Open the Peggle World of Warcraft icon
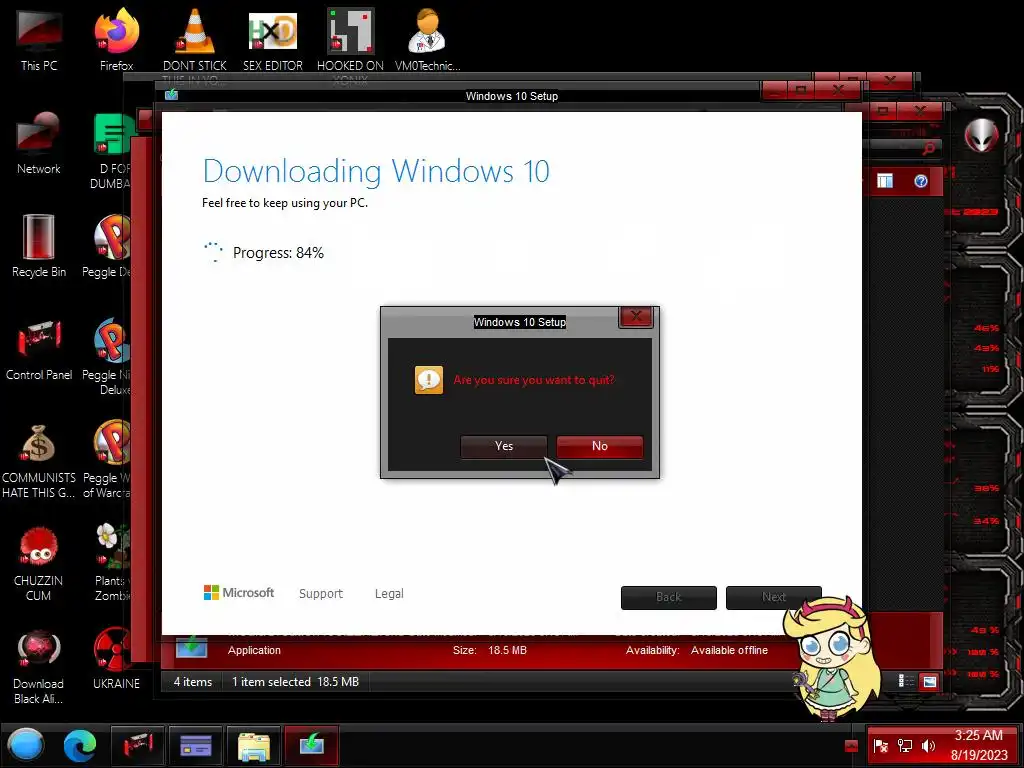1024x768 pixels. 108,459
